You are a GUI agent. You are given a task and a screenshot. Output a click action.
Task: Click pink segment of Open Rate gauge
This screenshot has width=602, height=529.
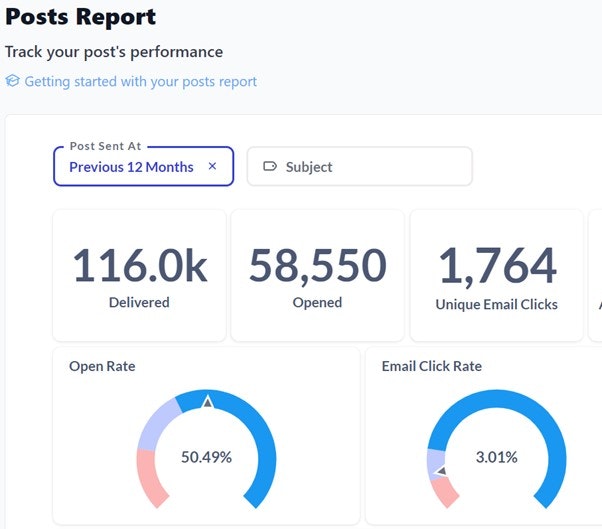(150, 478)
